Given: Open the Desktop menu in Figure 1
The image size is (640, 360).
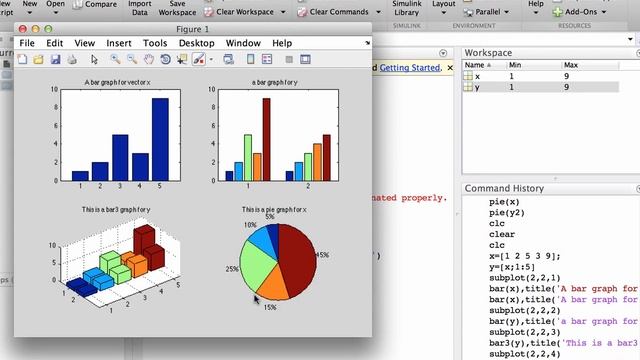Looking at the screenshot, I should (196, 43).
